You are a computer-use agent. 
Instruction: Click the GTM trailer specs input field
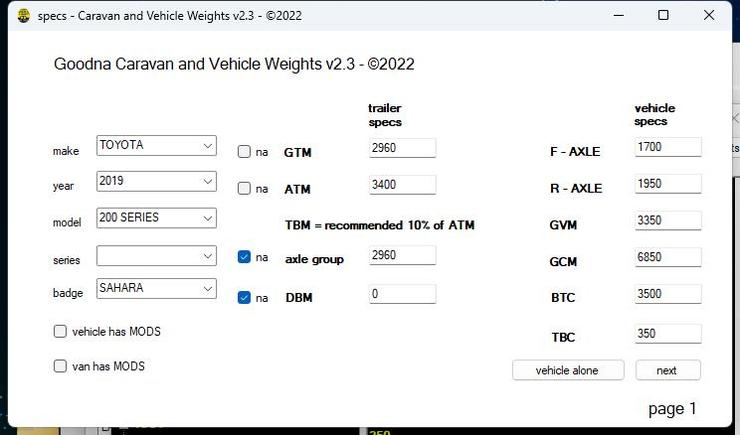402,147
